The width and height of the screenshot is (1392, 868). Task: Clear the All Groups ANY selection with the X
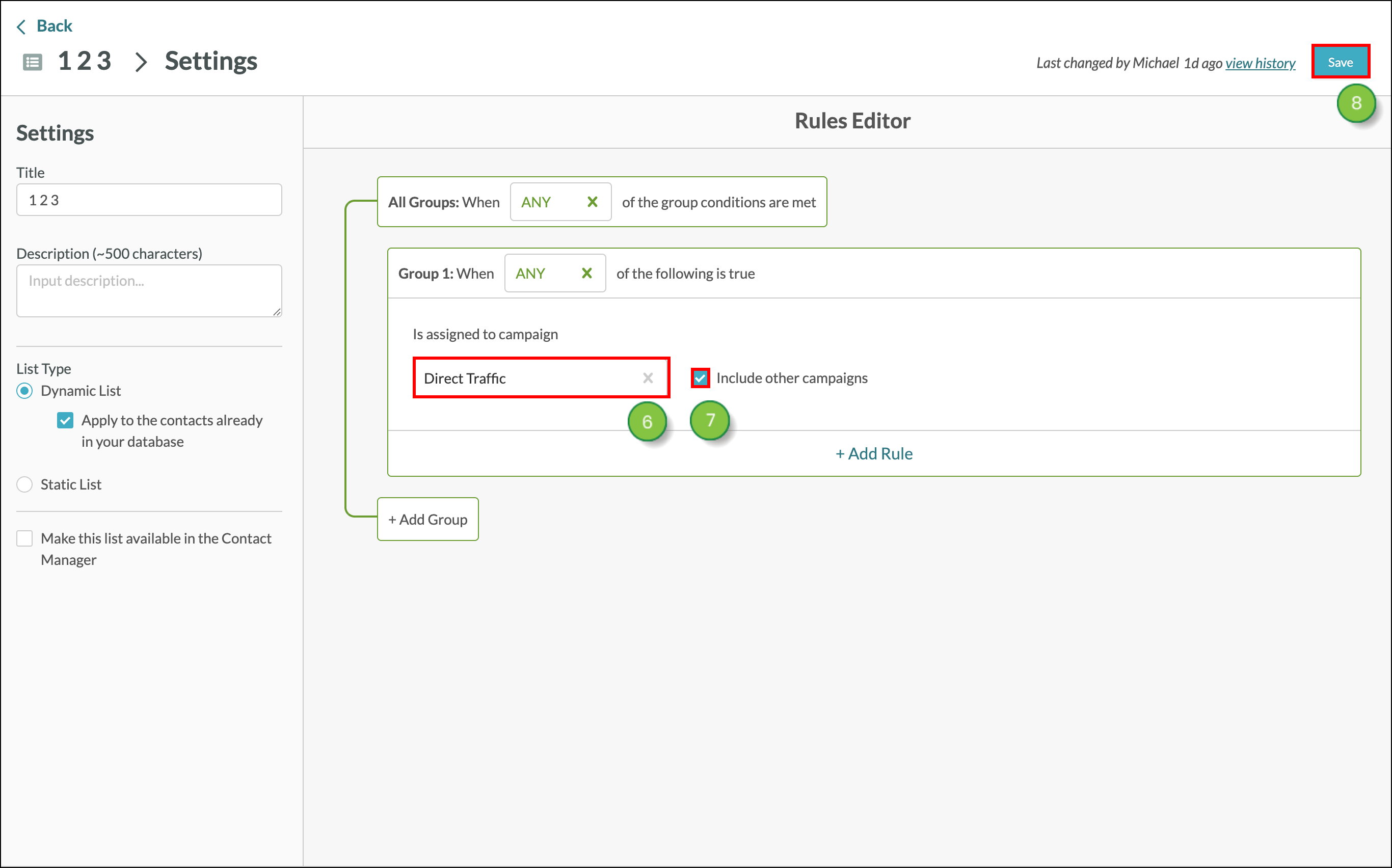click(x=592, y=202)
